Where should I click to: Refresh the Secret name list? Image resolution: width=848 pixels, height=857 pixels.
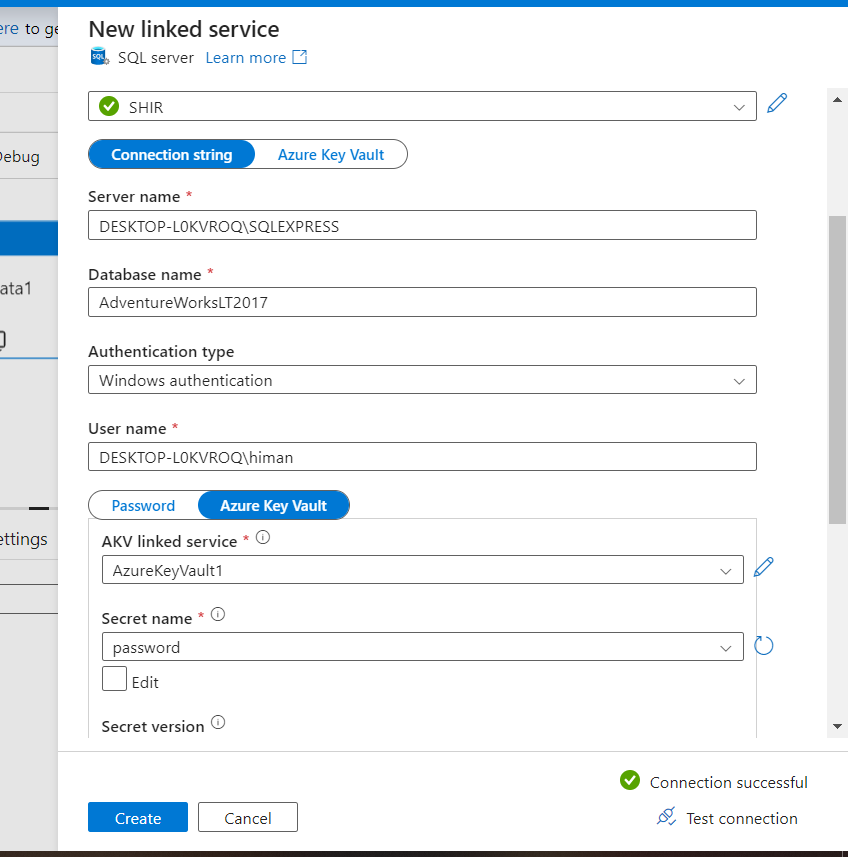click(763, 645)
